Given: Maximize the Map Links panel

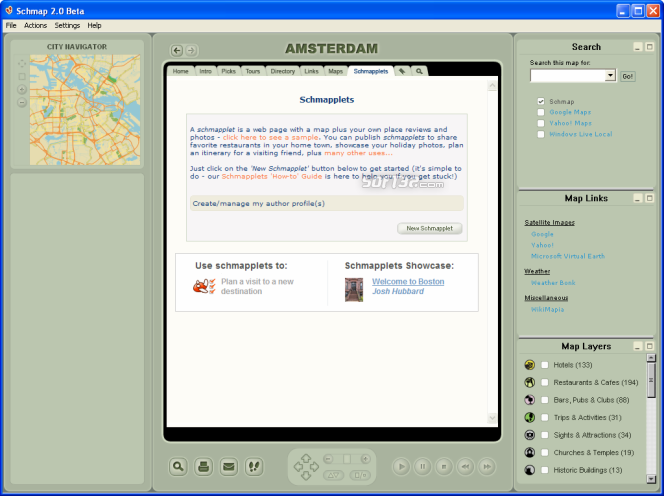Looking at the screenshot, I should tap(649, 198).
